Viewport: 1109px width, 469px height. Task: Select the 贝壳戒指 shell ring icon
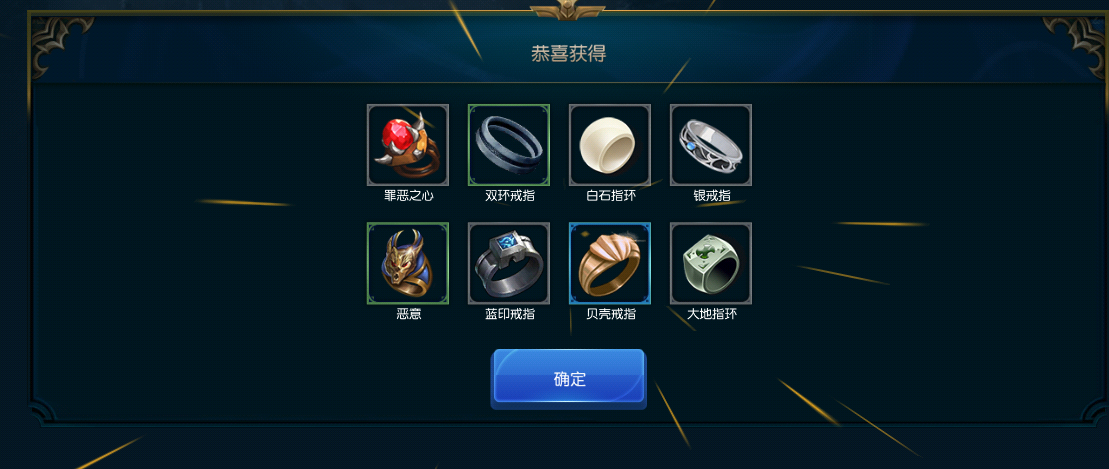point(610,263)
